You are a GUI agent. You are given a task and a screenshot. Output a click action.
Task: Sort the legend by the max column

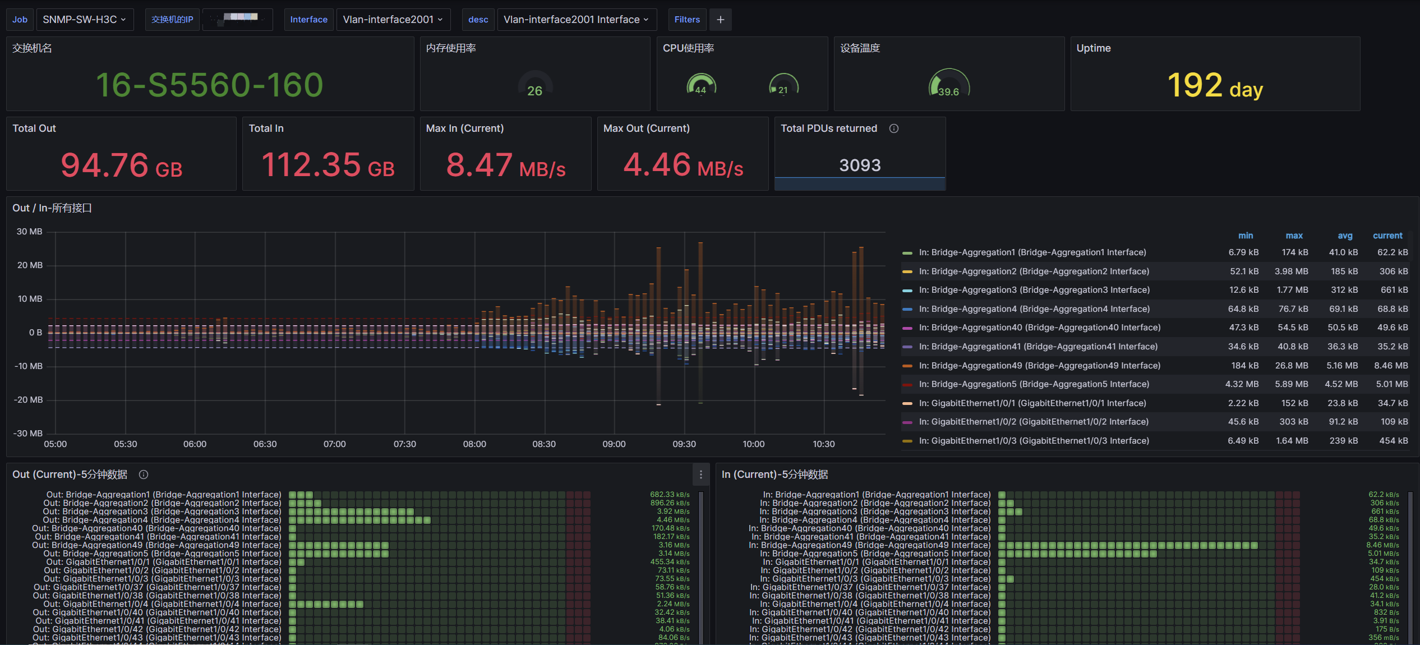pos(1294,236)
